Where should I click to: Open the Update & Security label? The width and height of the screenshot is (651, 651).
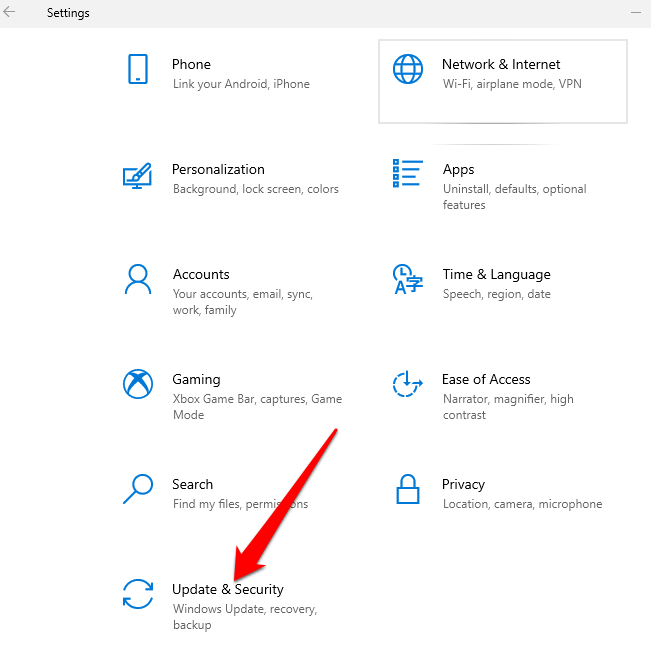click(228, 589)
